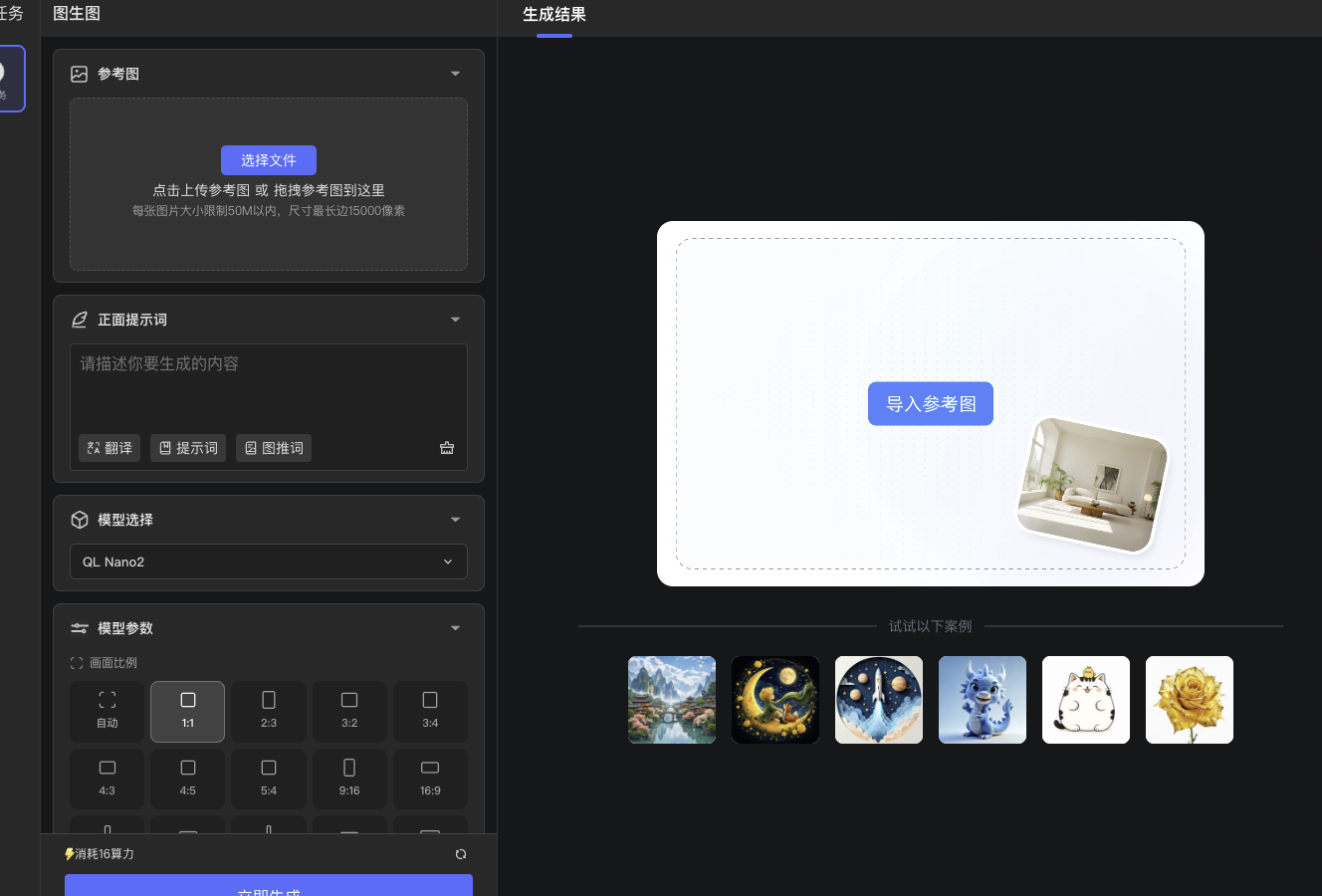Click the 图推词 button
The height and width of the screenshot is (896, 1322).
coord(274,448)
